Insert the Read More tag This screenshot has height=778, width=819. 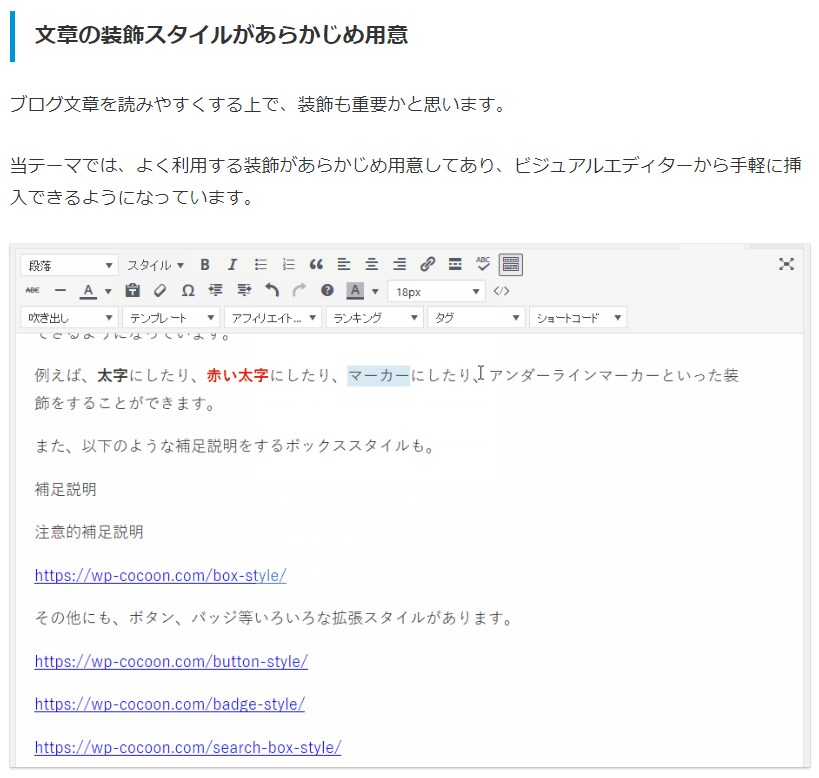(x=455, y=265)
